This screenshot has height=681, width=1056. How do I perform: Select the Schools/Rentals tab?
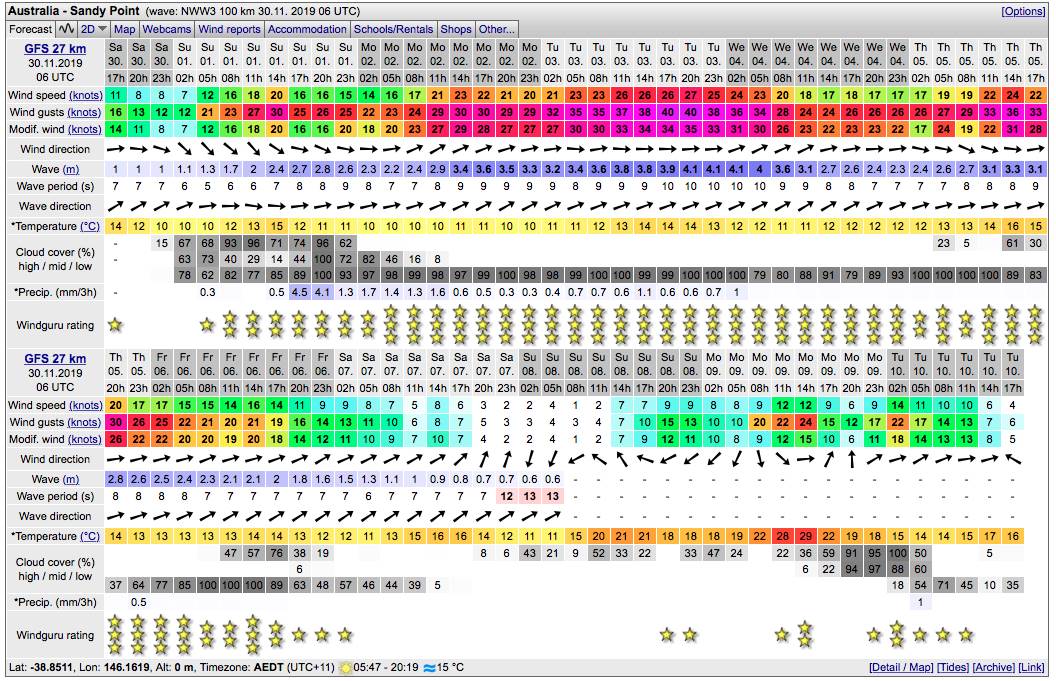point(394,29)
